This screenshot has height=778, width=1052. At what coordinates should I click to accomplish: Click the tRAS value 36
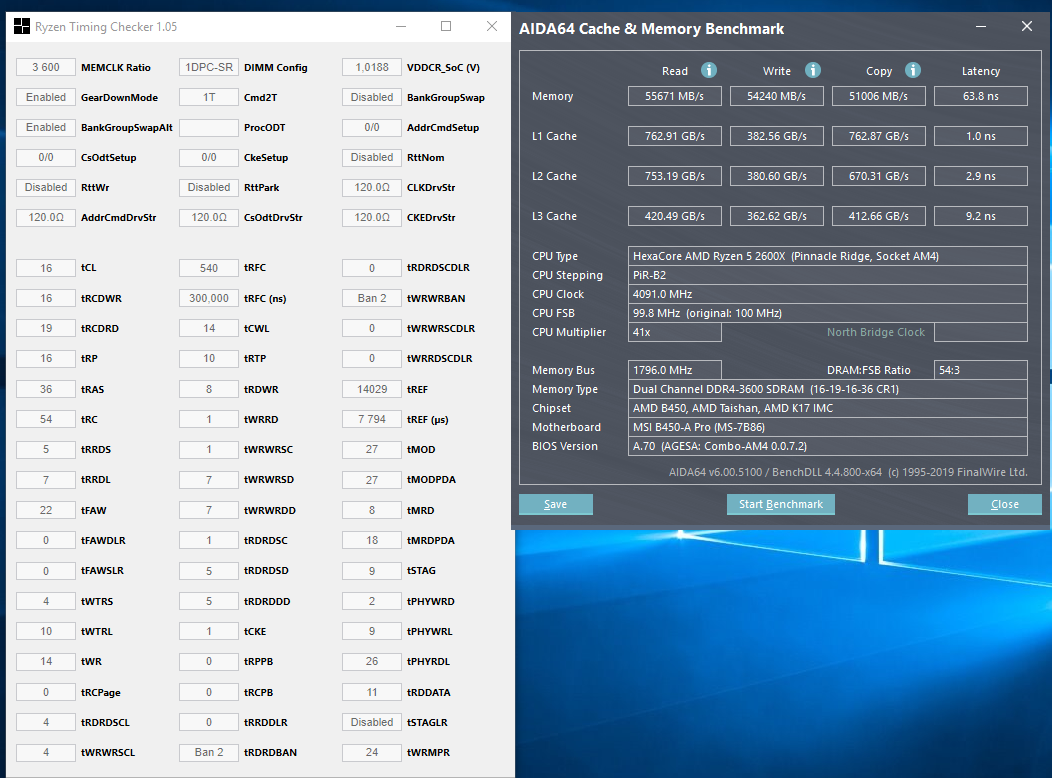click(x=46, y=389)
